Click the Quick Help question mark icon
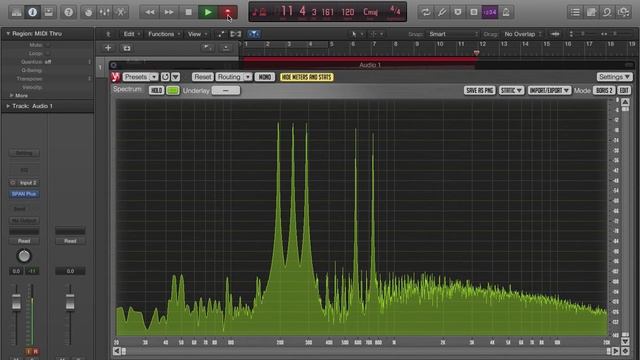 [69, 12]
